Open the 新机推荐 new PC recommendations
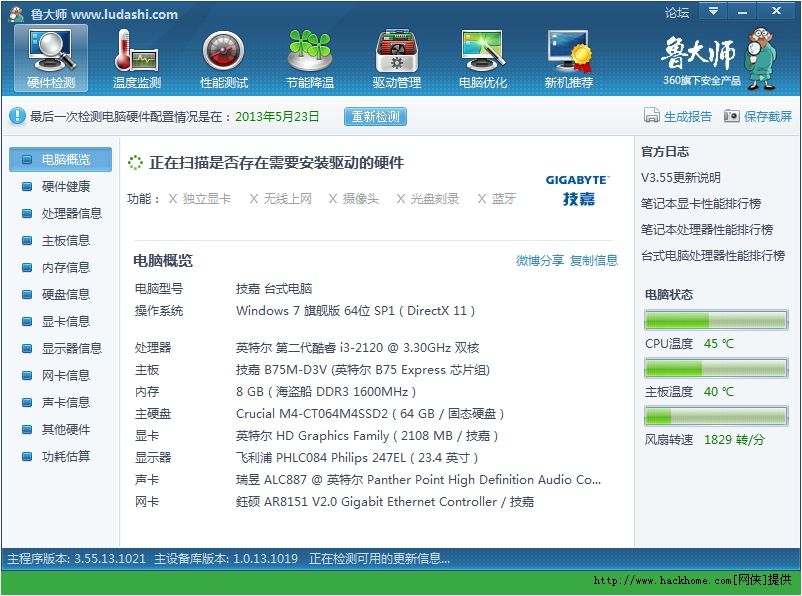 click(568, 58)
